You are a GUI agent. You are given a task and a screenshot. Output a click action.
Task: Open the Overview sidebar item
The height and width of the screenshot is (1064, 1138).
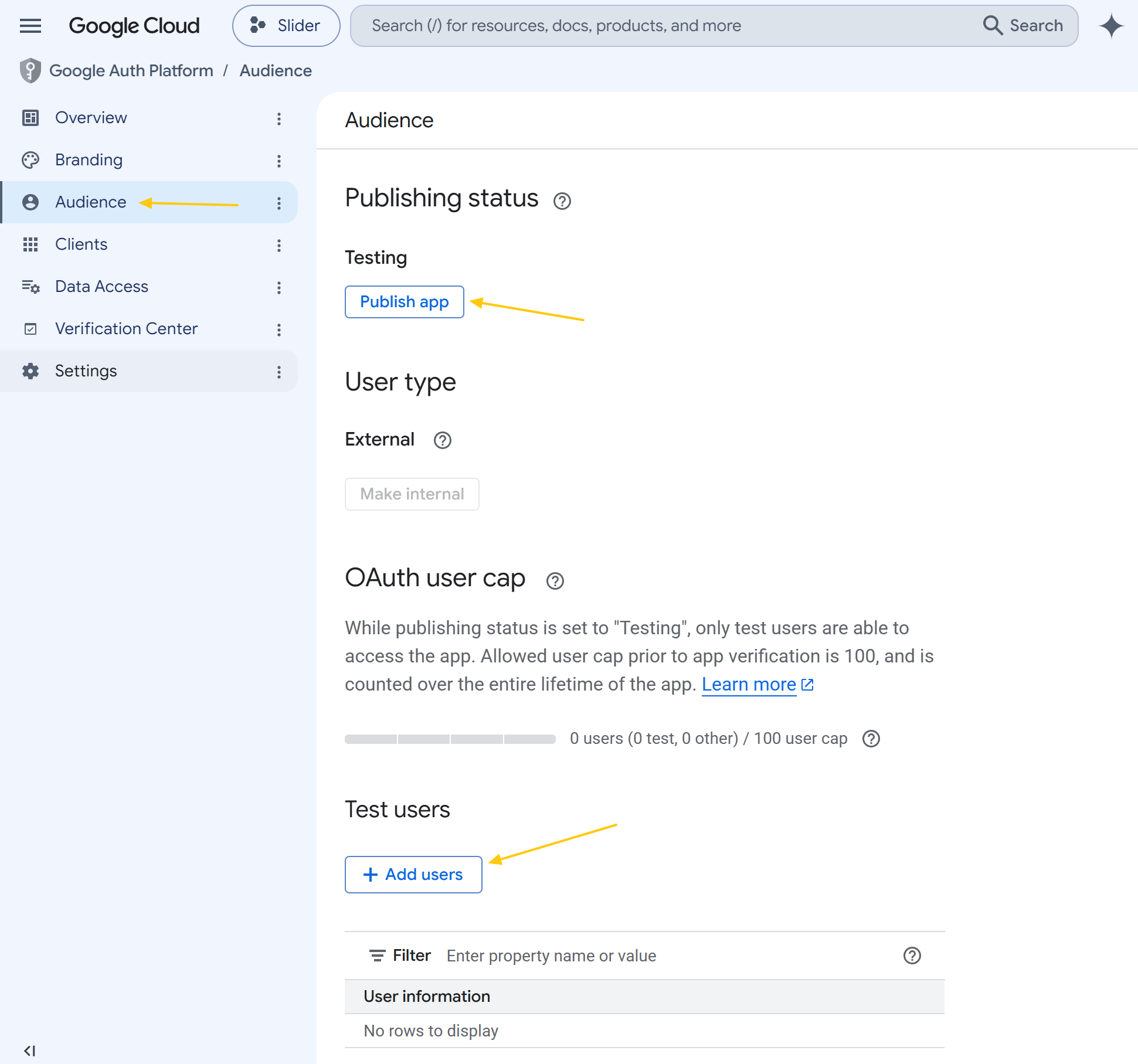149,118
